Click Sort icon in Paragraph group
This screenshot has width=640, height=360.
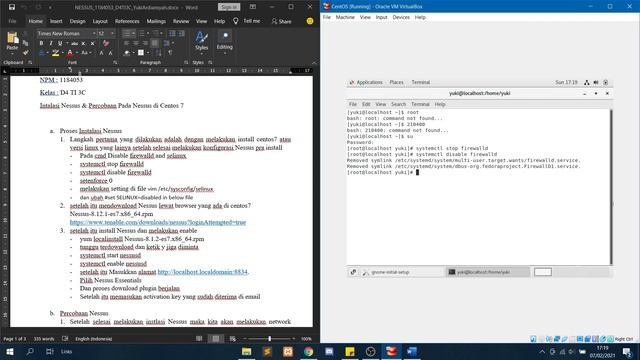click(158, 53)
